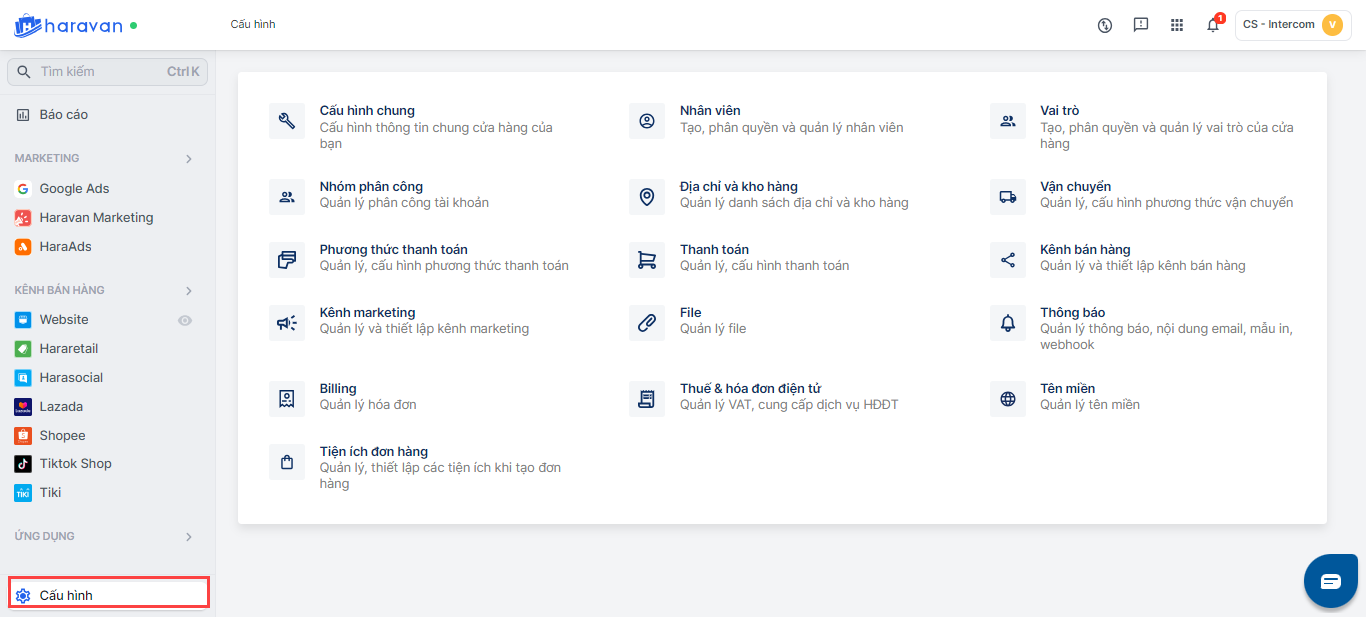The width and height of the screenshot is (1366, 617).
Task: Go to Phương thức thanh toán settings
Action: click(393, 250)
